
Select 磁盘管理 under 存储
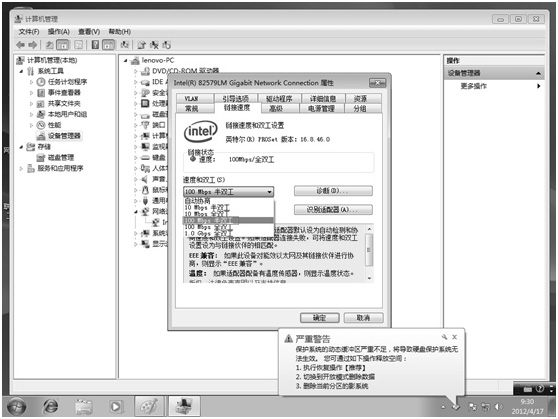pyautogui.click(x=60, y=157)
